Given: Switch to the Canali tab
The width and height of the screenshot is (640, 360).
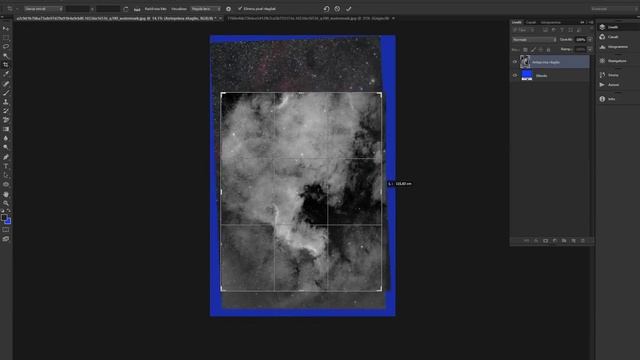Looking at the screenshot, I should coord(531,22).
